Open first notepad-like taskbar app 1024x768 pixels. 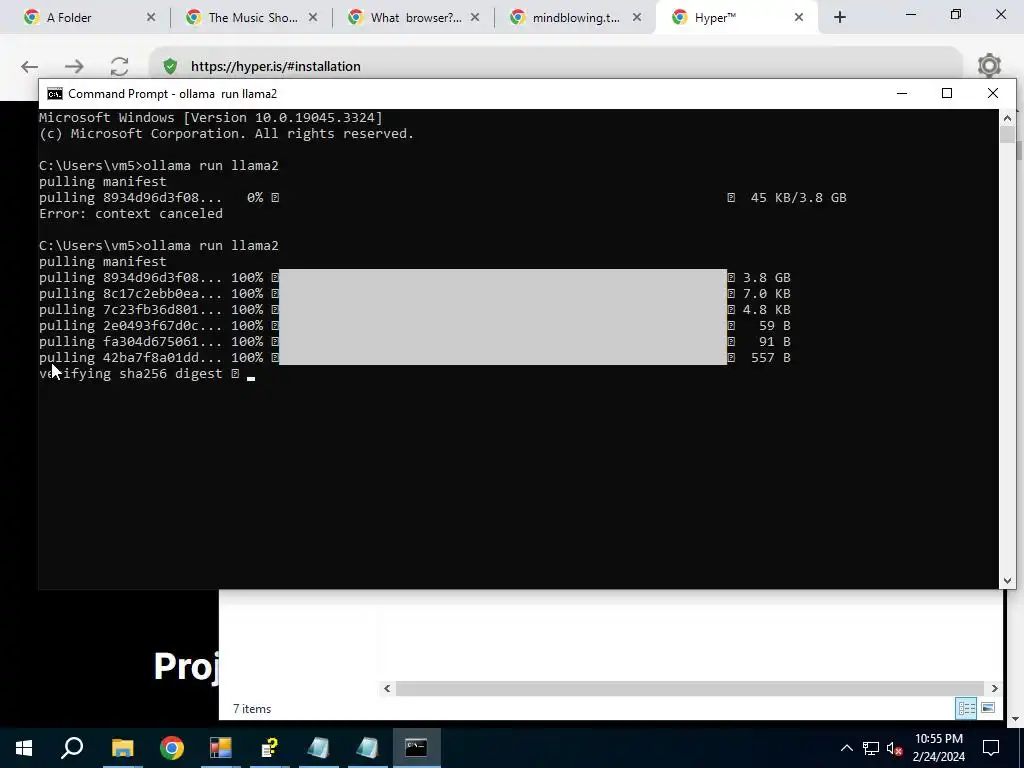(x=318, y=748)
